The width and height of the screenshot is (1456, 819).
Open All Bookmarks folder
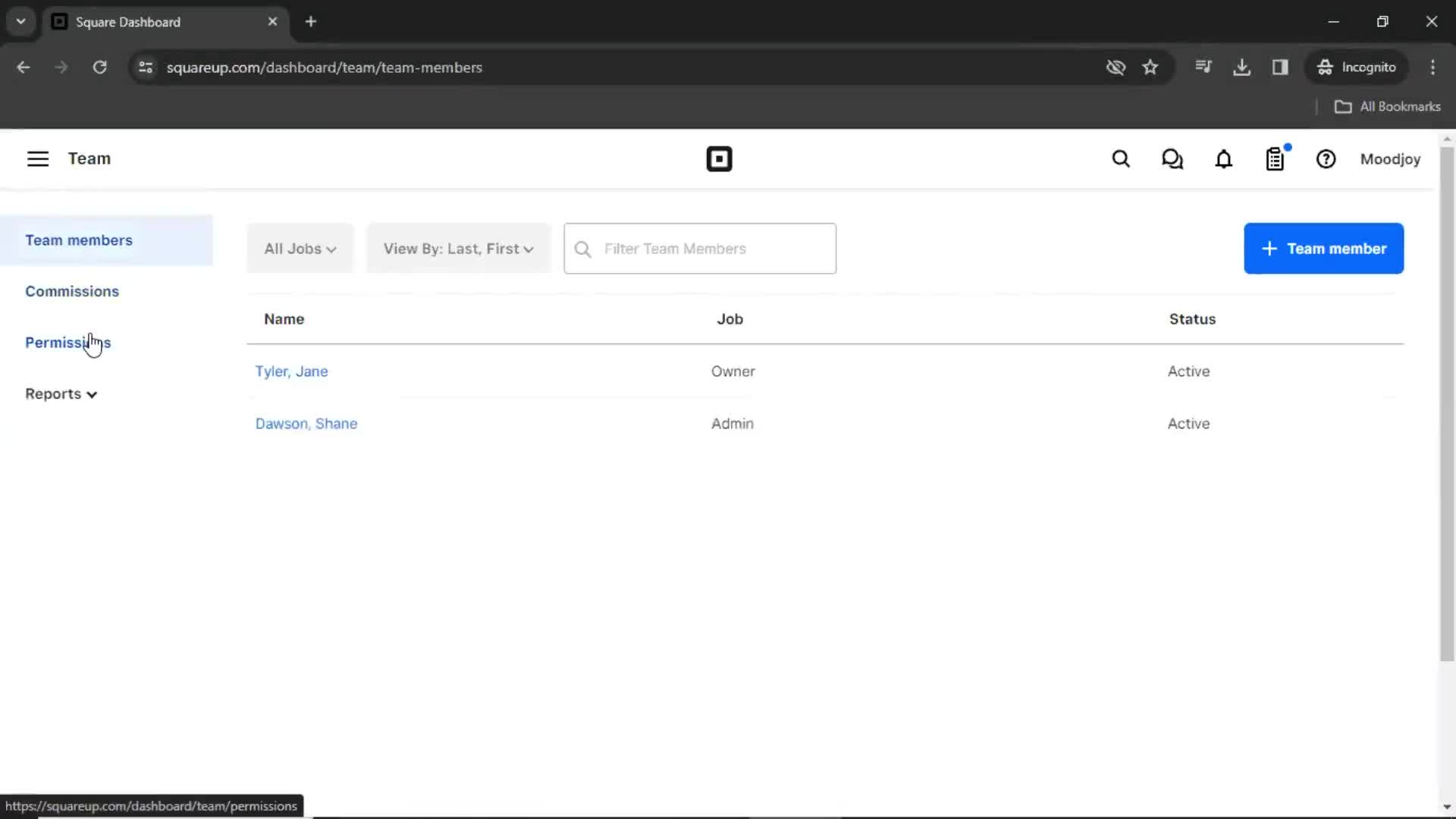[x=1388, y=107]
